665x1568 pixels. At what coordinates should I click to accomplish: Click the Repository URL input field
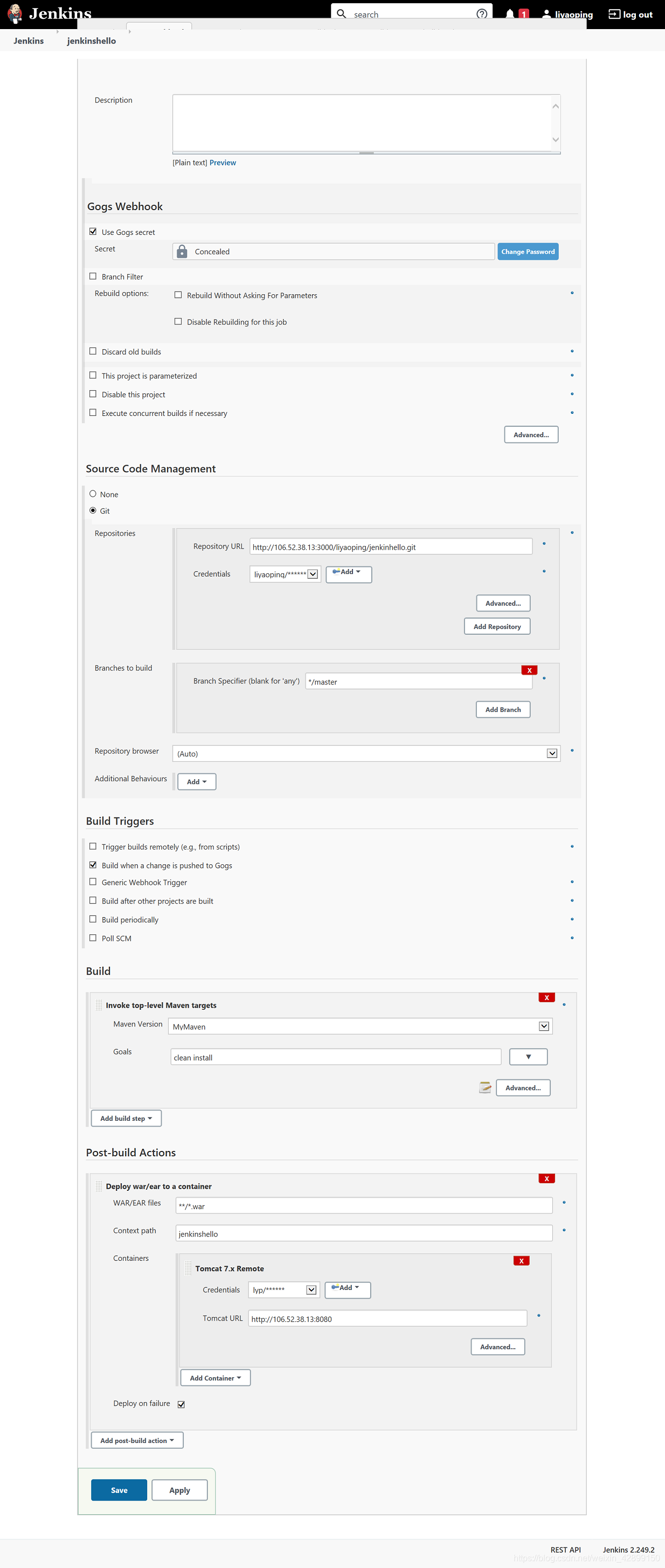coord(391,546)
